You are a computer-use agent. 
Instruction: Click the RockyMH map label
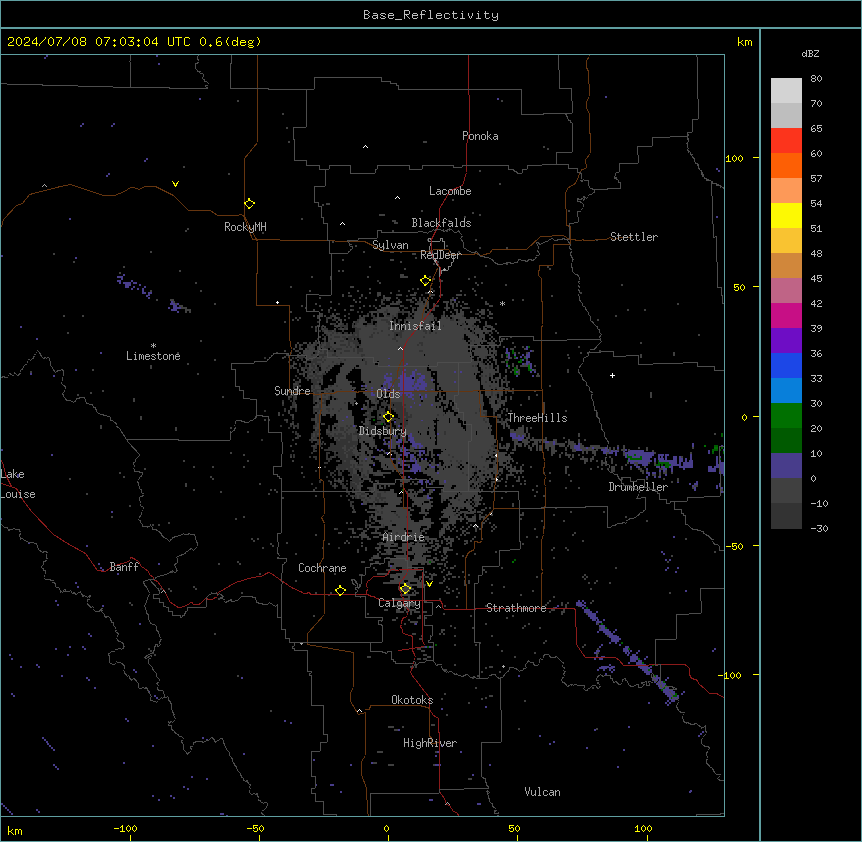click(x=245, y=227)
